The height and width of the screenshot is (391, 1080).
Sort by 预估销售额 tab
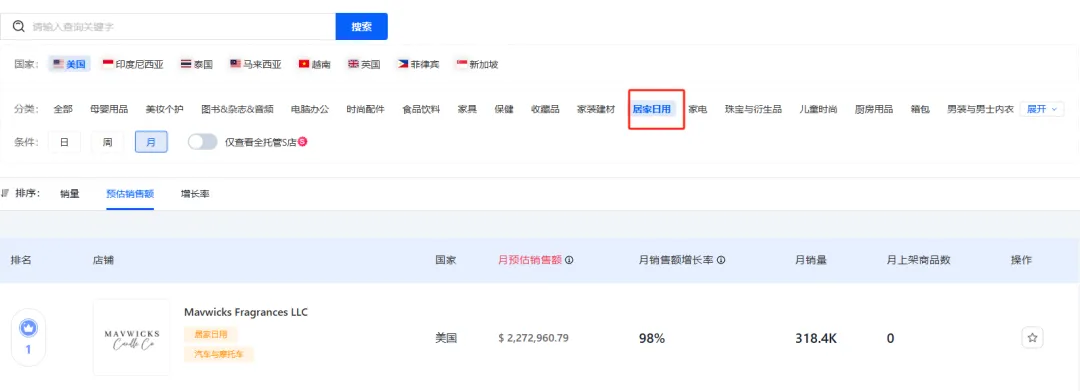(129, 194)
